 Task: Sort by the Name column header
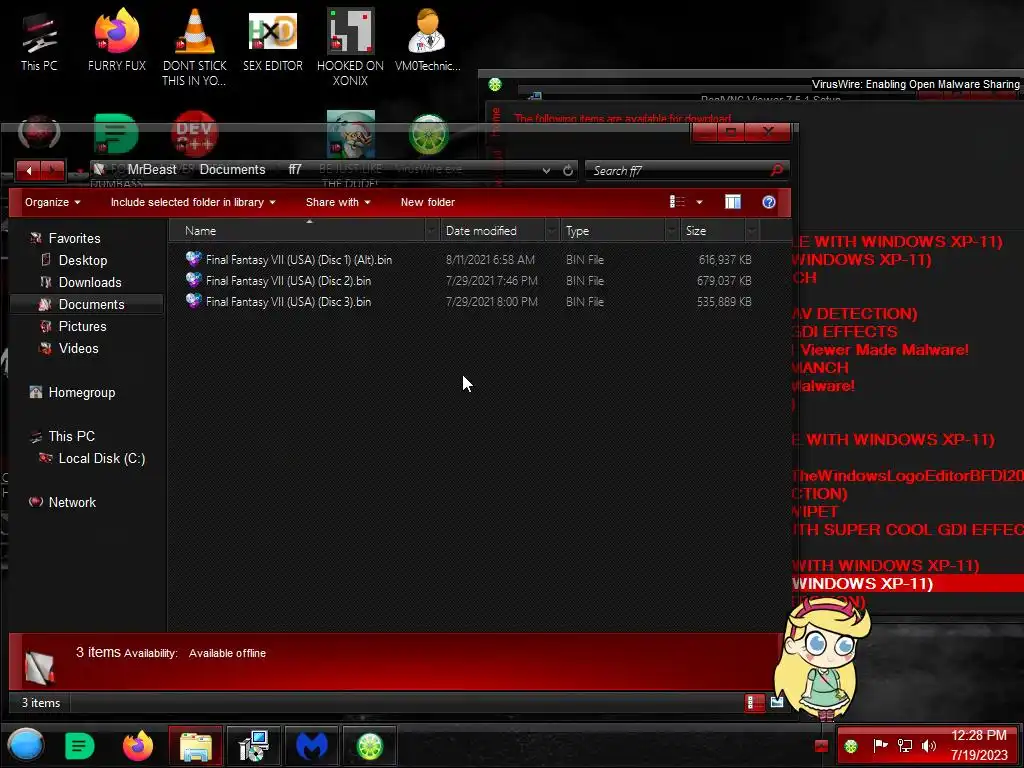(297, 231)
